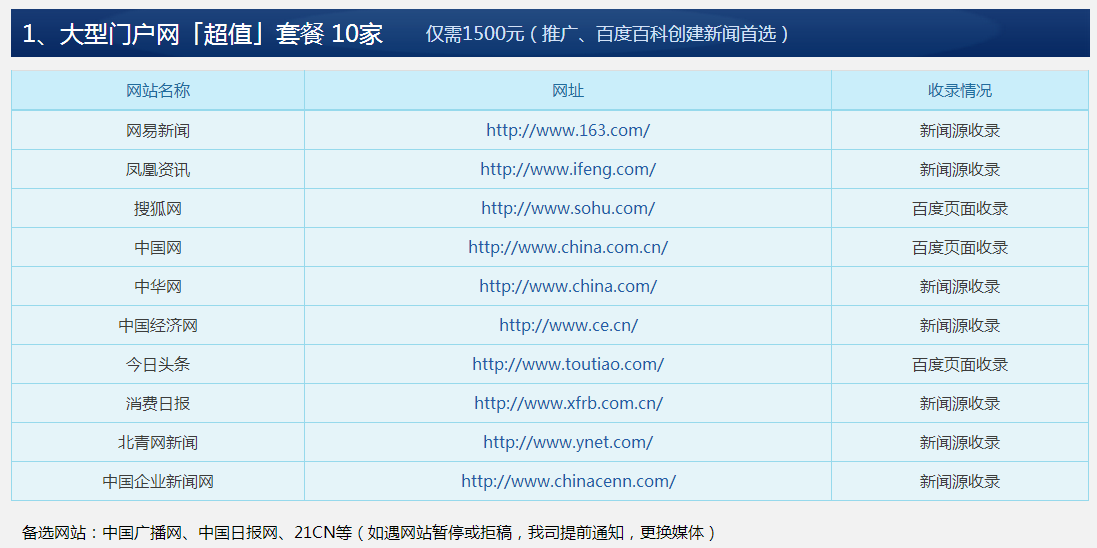Click the 大型门户网「超值」套餐 10家 banner title
Image resolution: width=1097 pixels, height=548 pixels.
click(x=203, y=34)
